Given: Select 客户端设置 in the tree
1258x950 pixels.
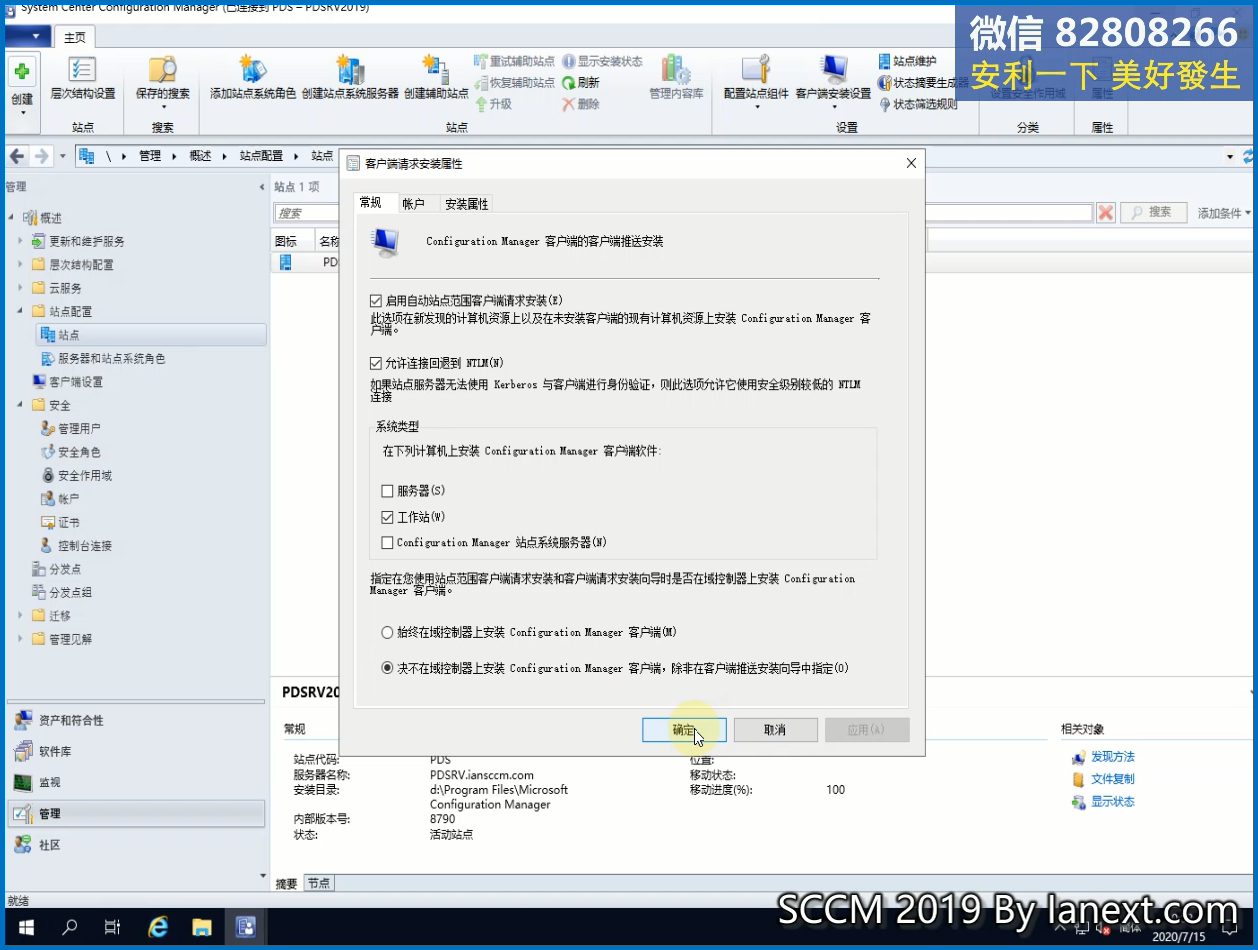Looking at the screenshot, I should pos(68,382).
